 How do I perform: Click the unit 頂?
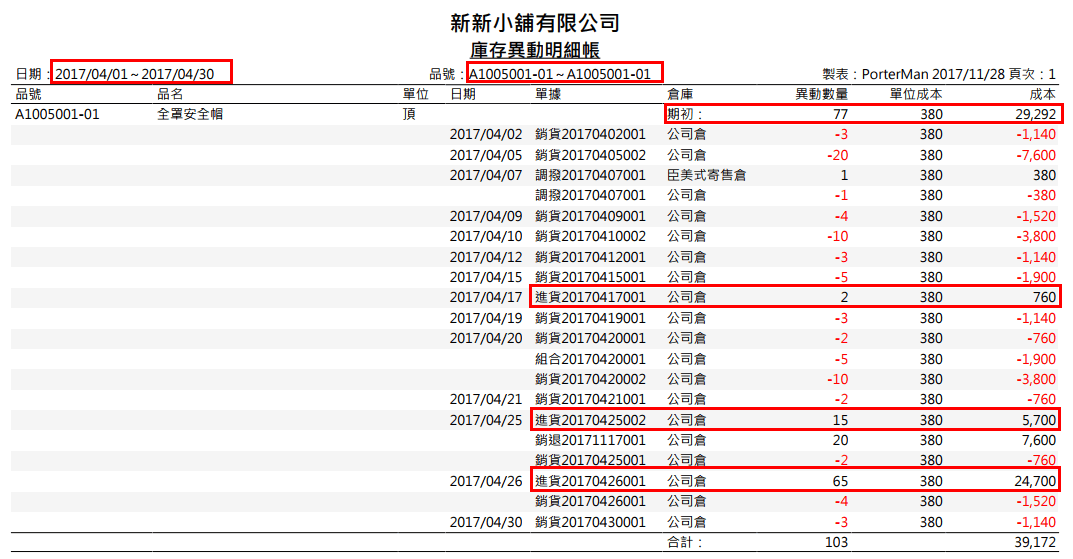[x=409, y=114]
